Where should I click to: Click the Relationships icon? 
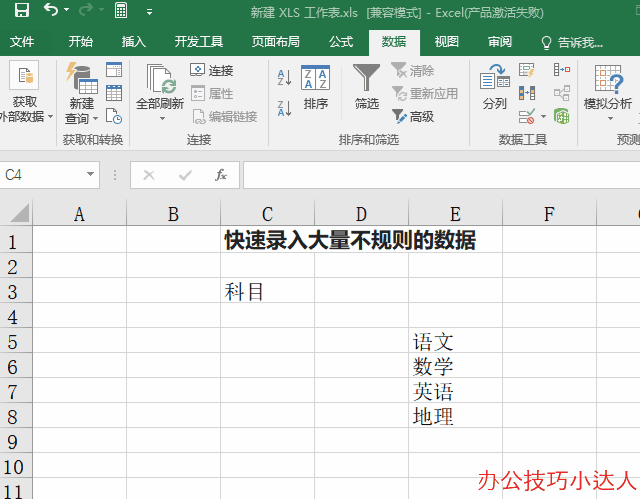pyautogui.click(x=562, y=93)
